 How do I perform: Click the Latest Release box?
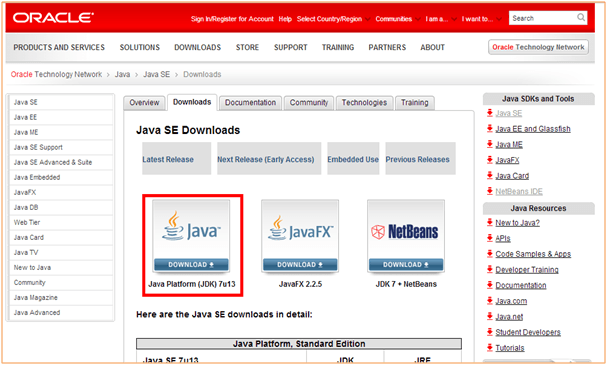click(176, 158)
